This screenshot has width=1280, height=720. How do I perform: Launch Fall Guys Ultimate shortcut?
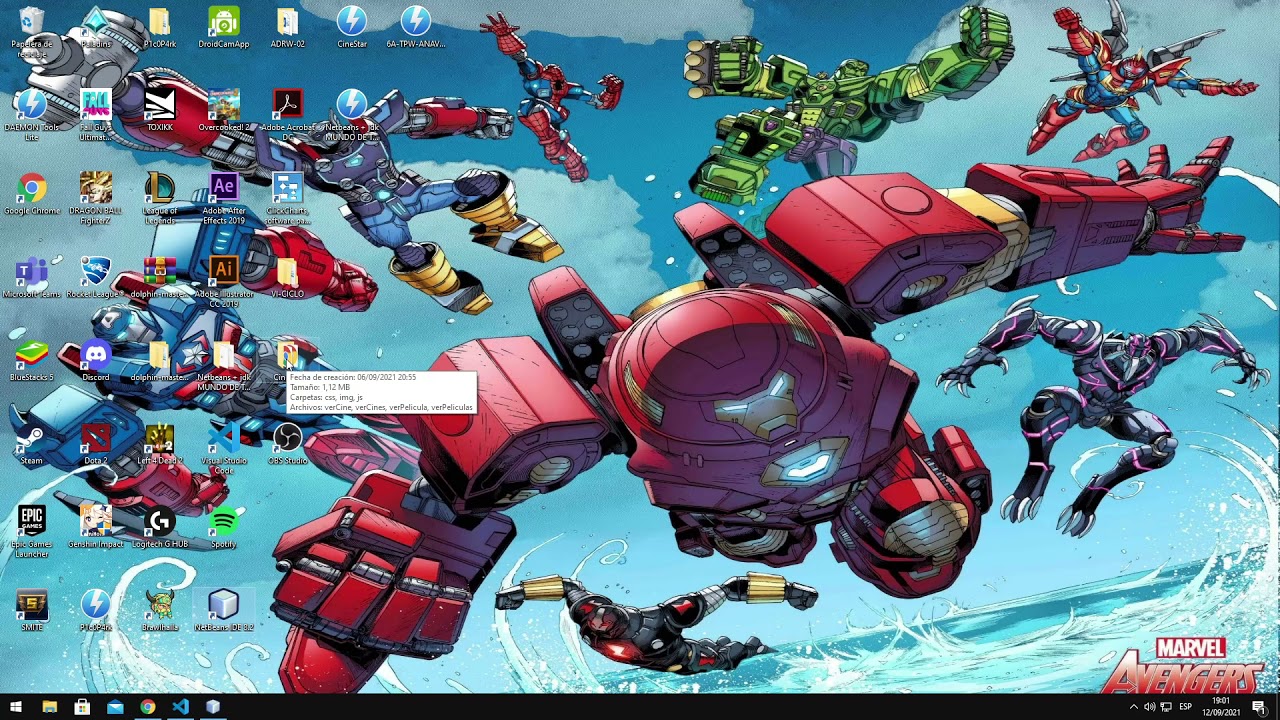pos(96,115)
